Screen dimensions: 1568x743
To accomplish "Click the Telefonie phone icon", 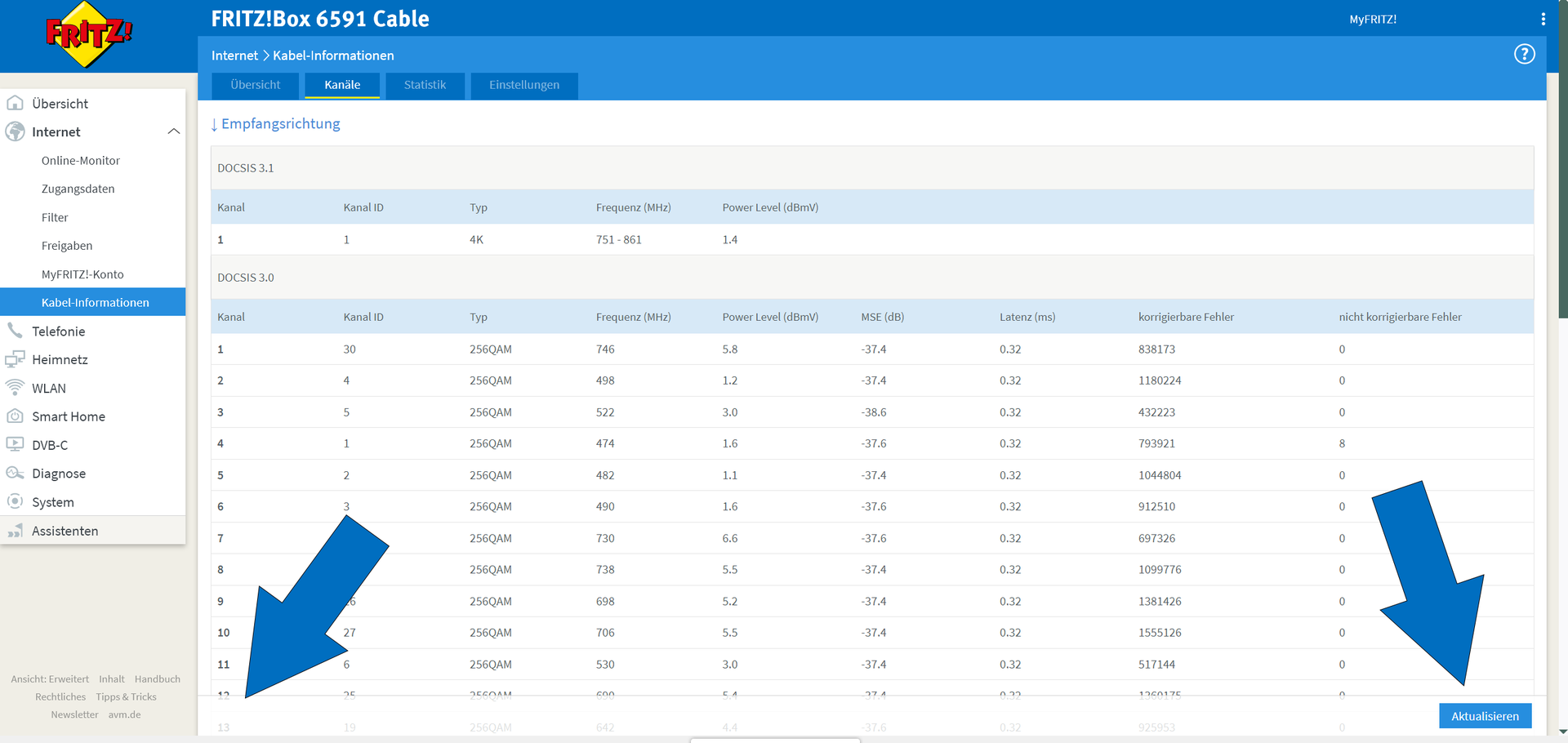I will [15, 331].
